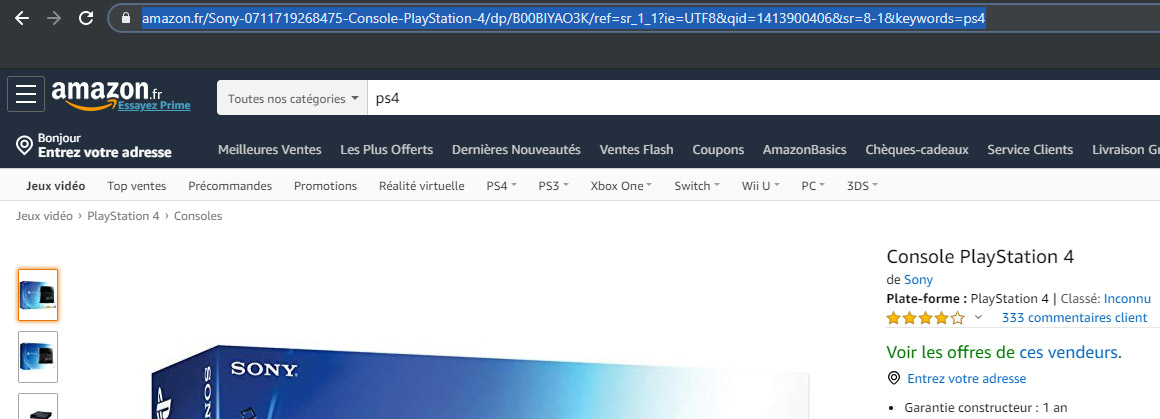Click the Sony brand link

918,280
